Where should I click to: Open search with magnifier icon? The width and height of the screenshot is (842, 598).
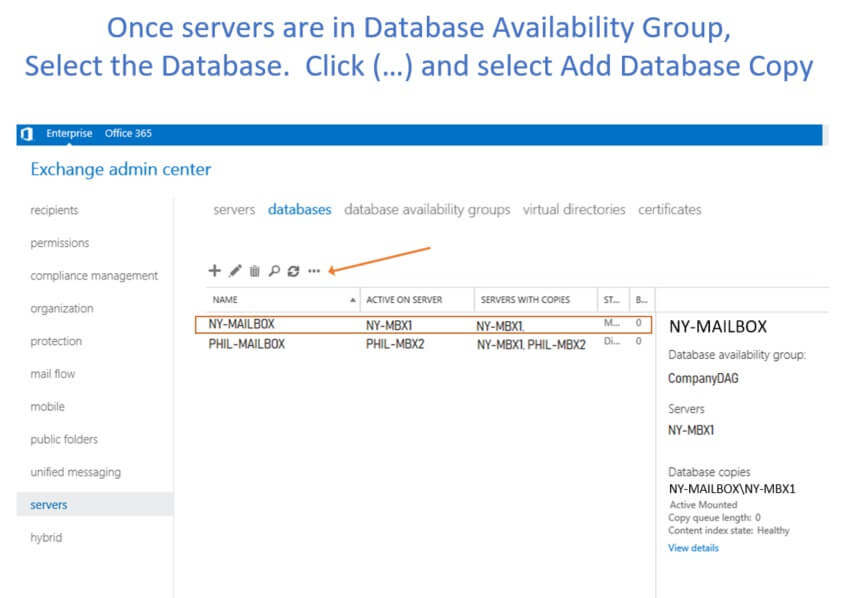(x=274, y=271)
